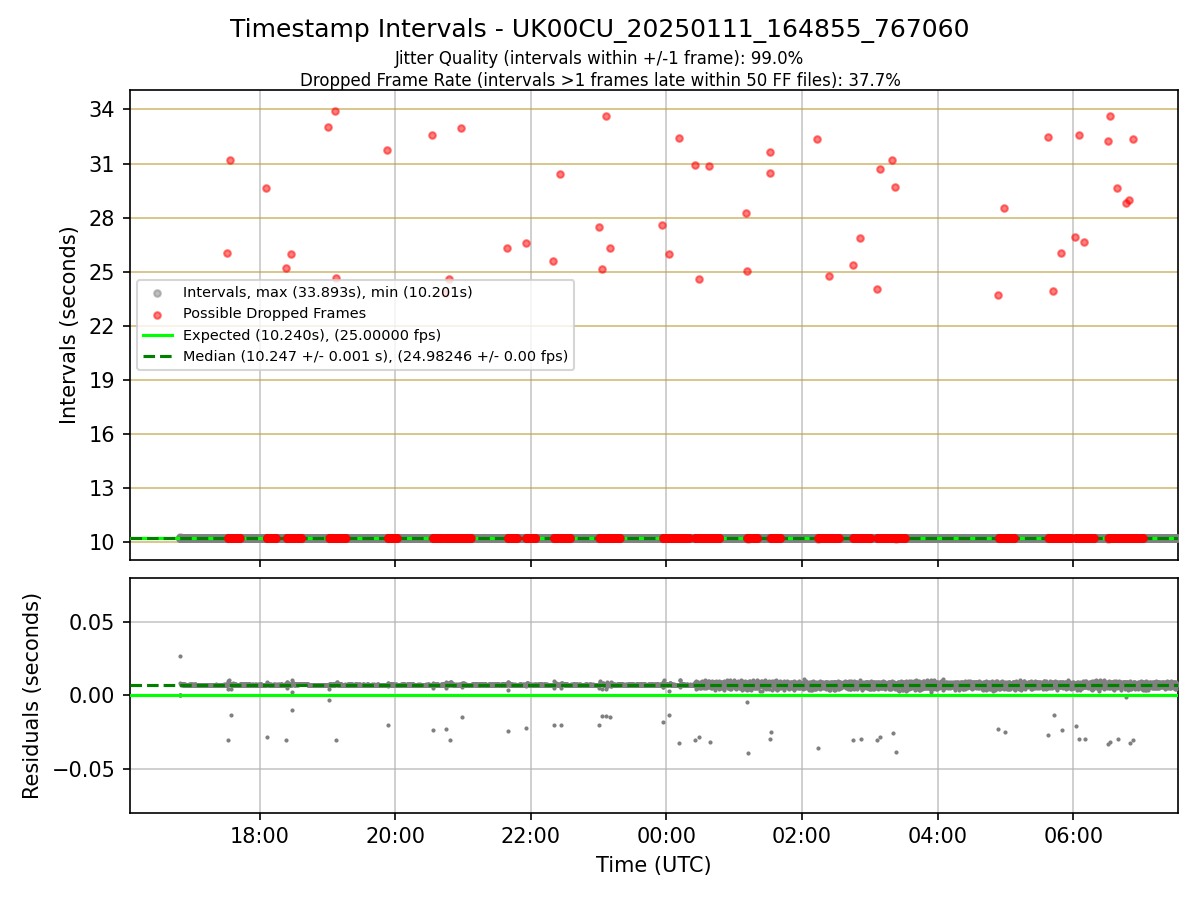The height and width of the screenshot is (900, 1200).
Task: Click the x-axis tick label "18:00"
Action: pos(260,835)
